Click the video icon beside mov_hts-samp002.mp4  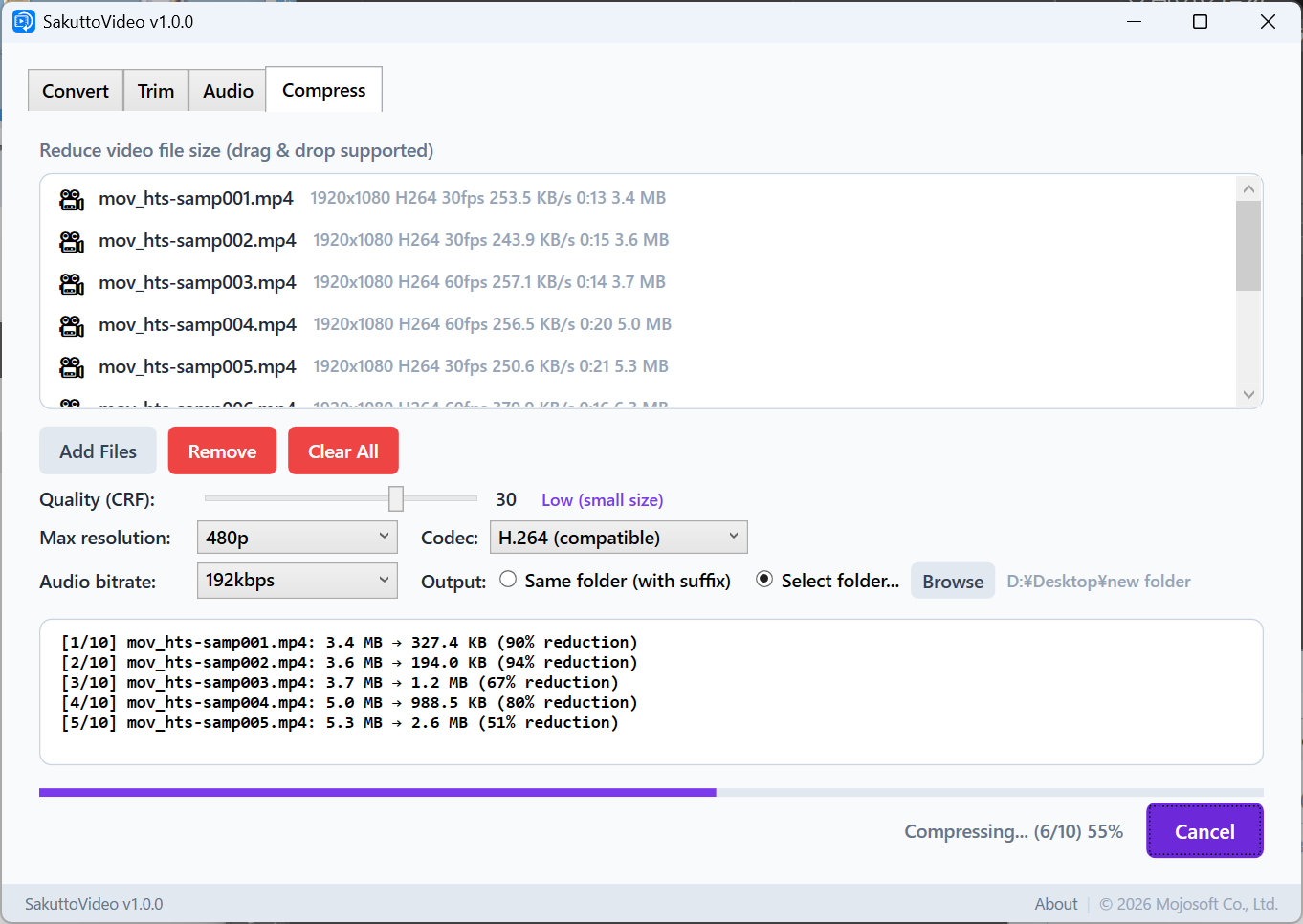click(72, 241)
